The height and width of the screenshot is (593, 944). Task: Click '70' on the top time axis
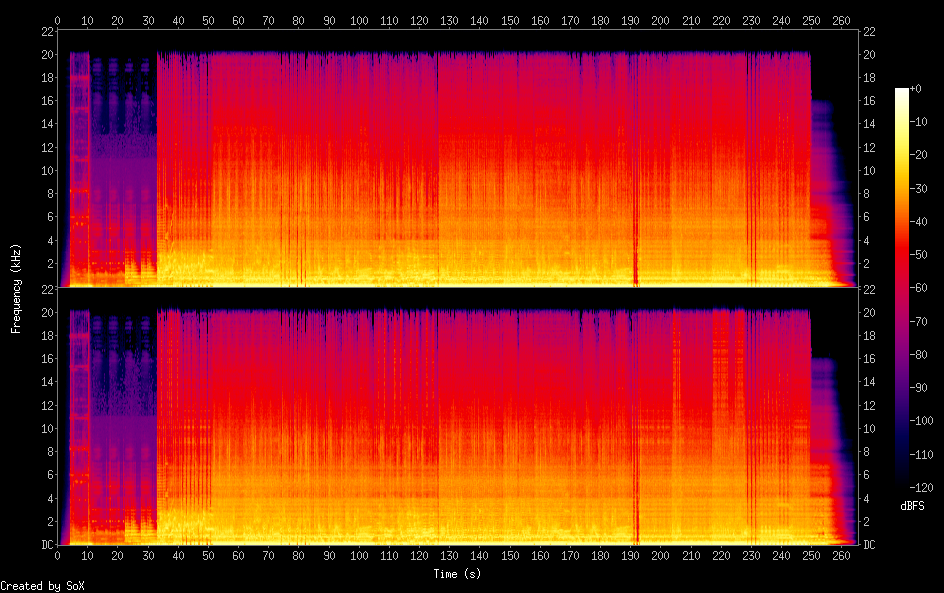[269, 20]
